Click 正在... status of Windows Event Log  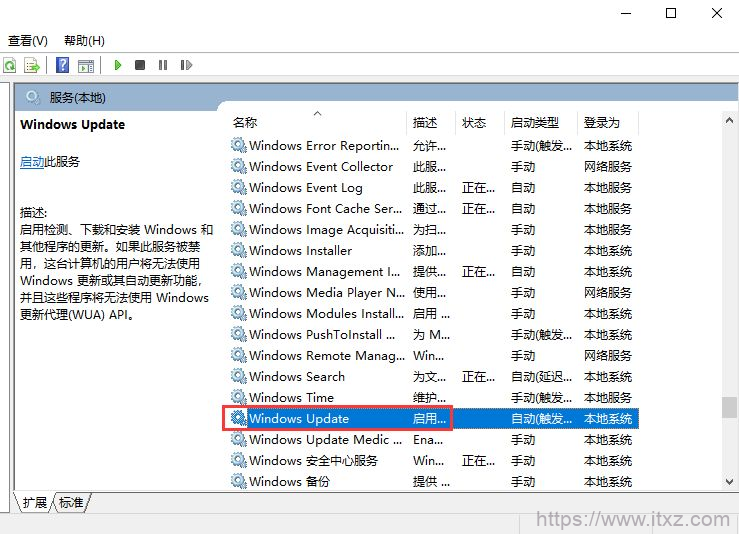[x=478, y=188]
